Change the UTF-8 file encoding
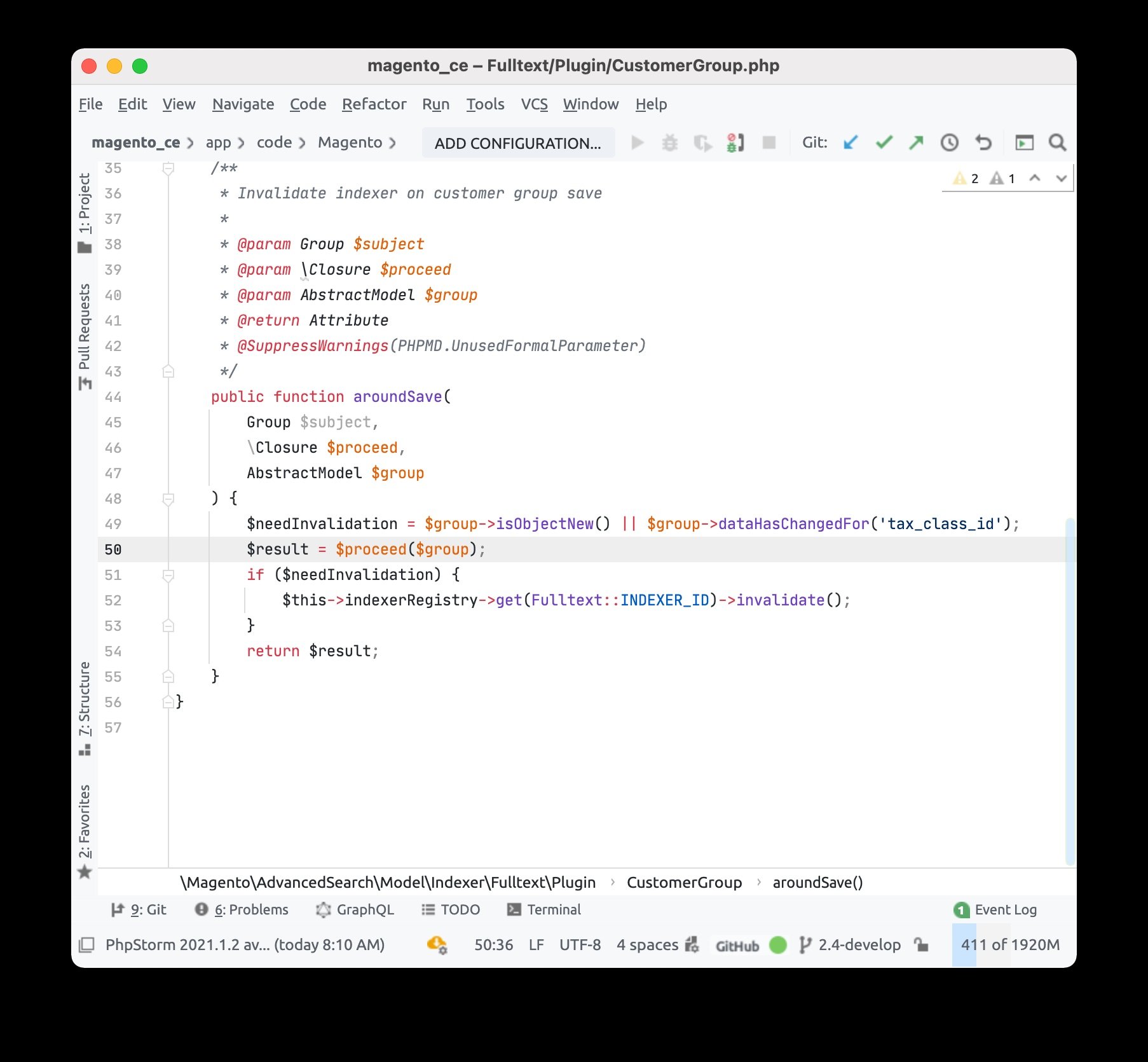Screen dimensions: 1148x1062 580,945
